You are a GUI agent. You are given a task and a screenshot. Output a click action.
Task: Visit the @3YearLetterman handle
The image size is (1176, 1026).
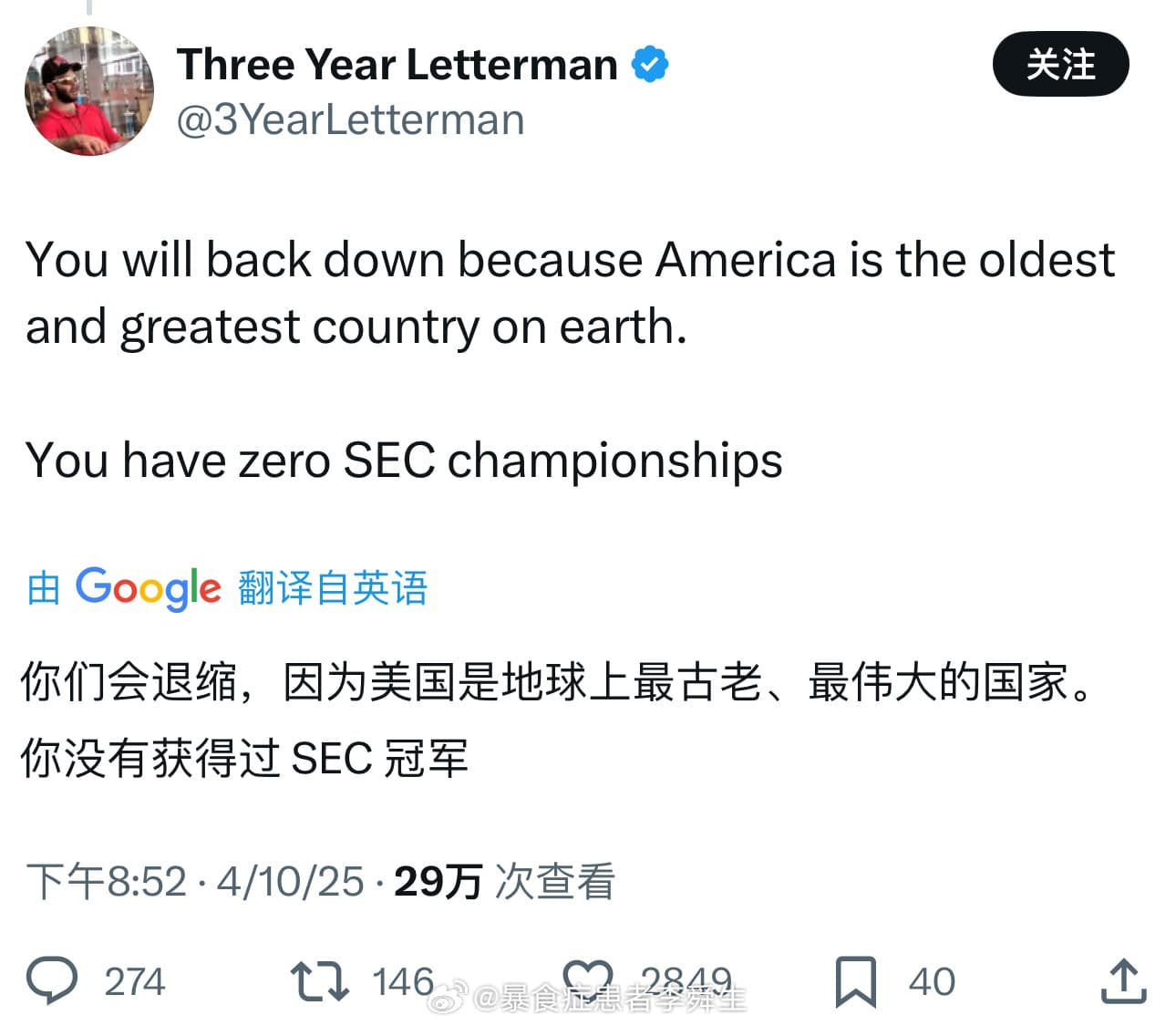[350, 119]
